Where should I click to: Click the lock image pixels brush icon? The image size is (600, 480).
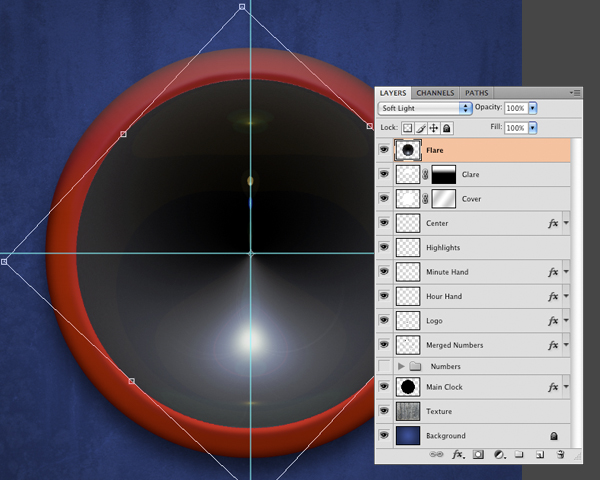(421, 128)
